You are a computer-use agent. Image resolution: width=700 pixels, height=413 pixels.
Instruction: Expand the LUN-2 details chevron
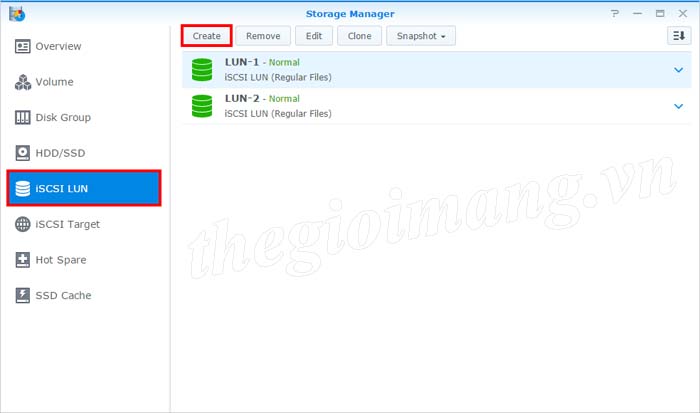pos(678,106)
